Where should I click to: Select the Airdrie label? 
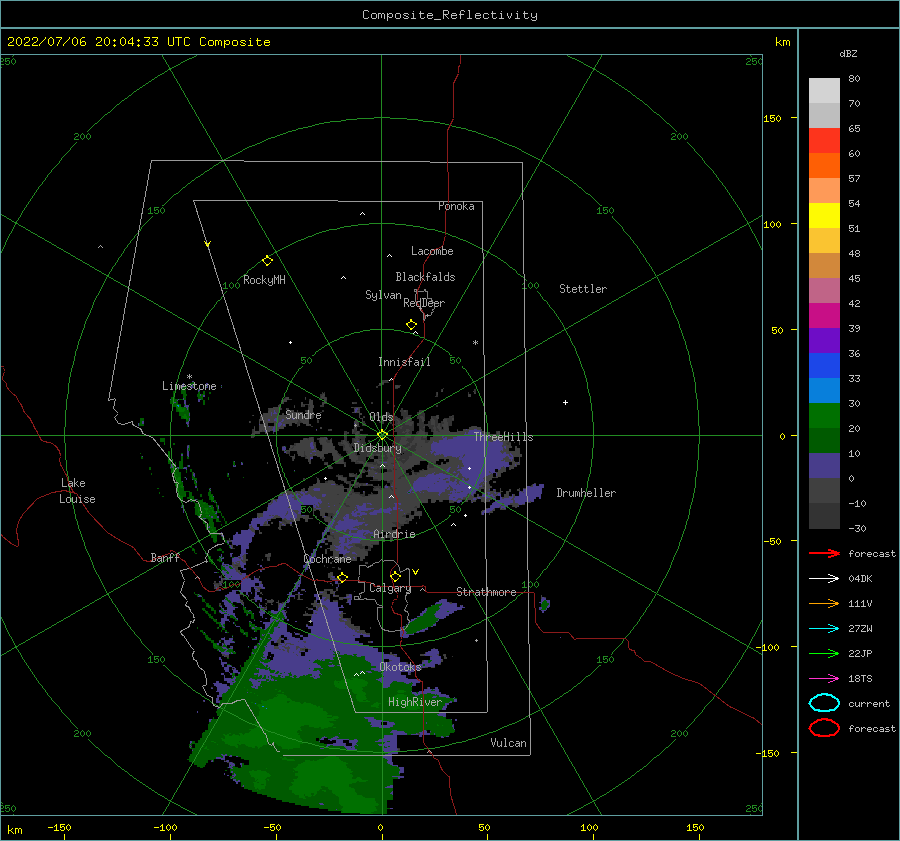tap(394, 534)
